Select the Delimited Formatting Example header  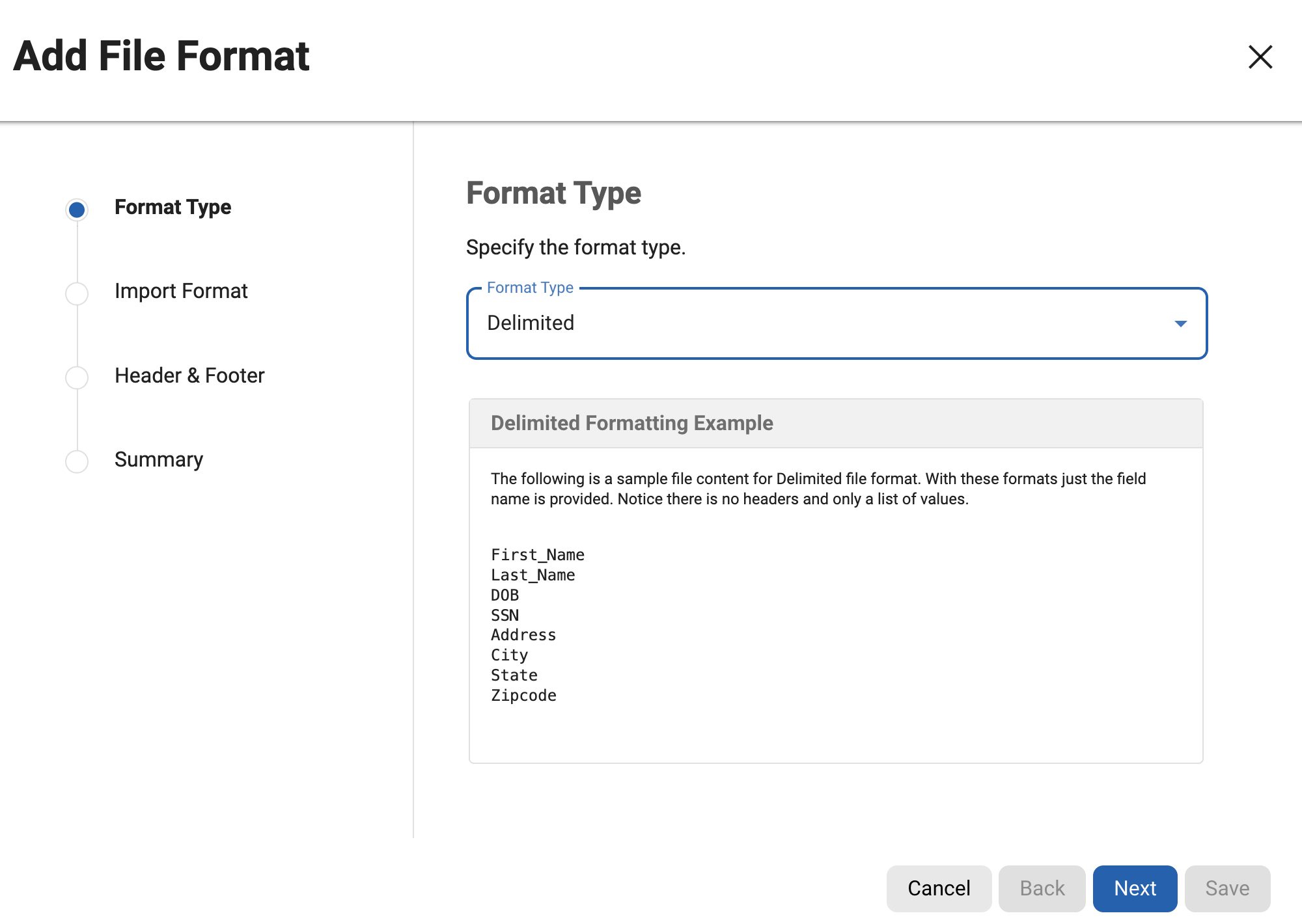click(631, 423)
